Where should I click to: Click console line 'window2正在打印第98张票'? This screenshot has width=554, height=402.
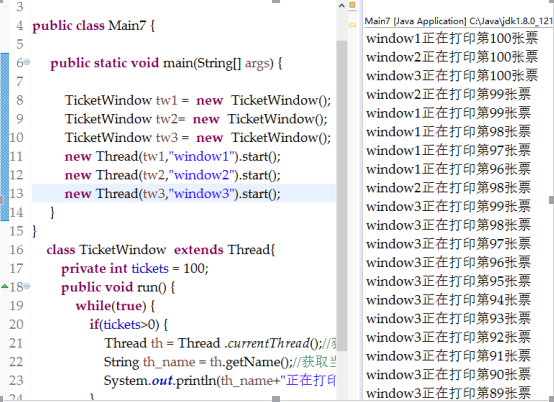[448, 188]
